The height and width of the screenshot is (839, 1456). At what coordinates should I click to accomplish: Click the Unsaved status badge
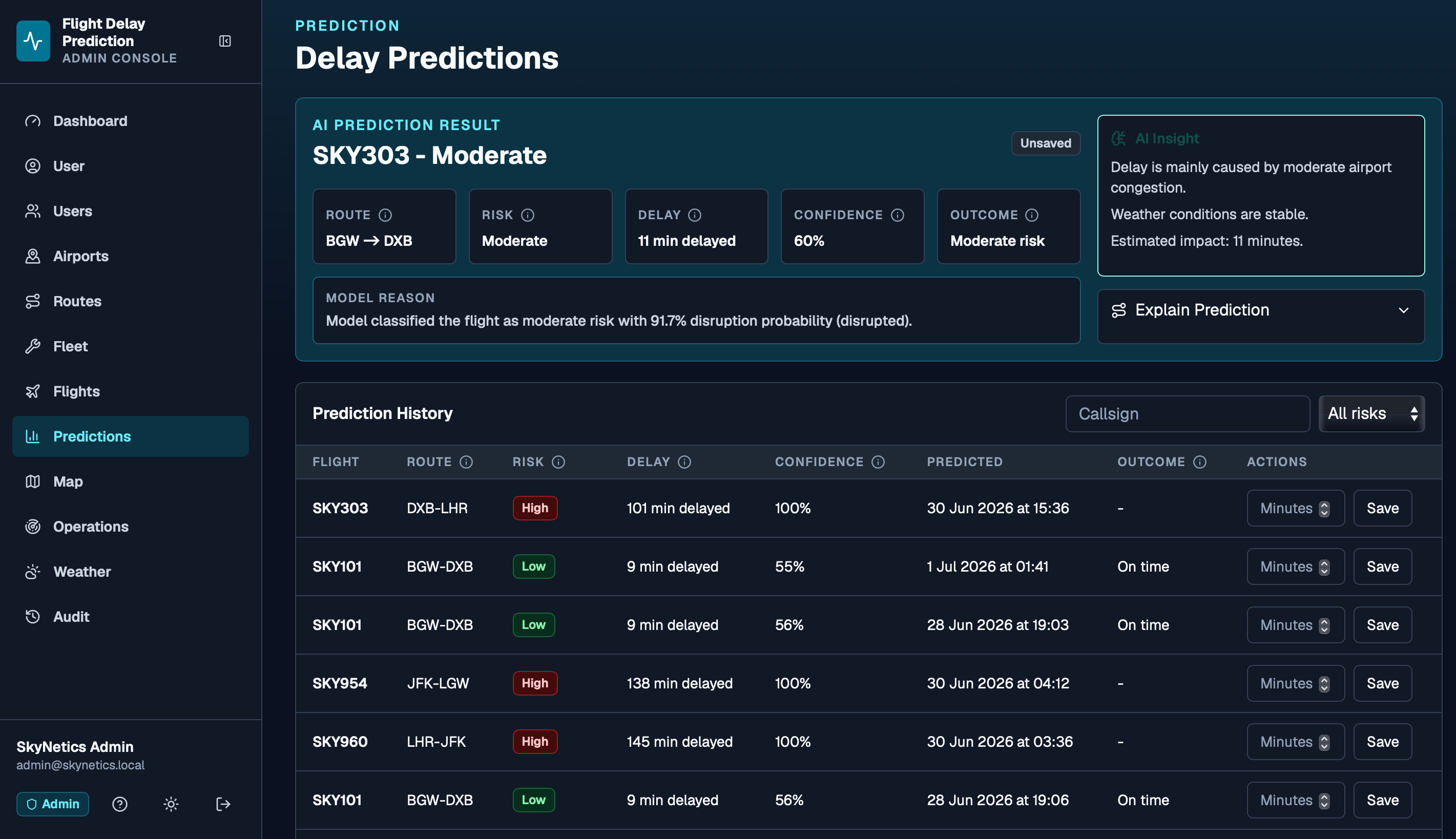(x=1045, y=143)
